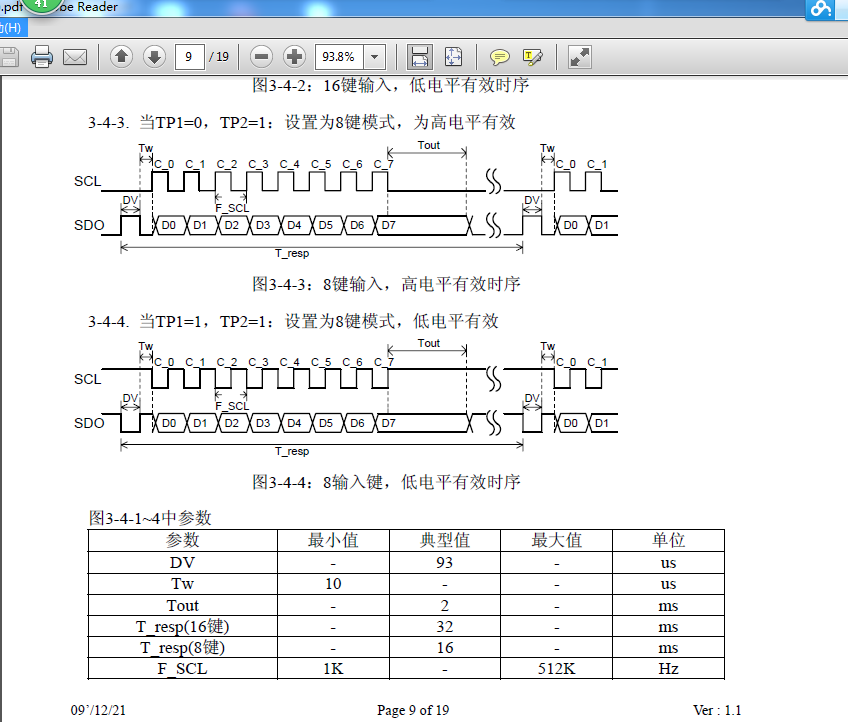Click the T_resp(16键) parameter cell

(183, 626)
